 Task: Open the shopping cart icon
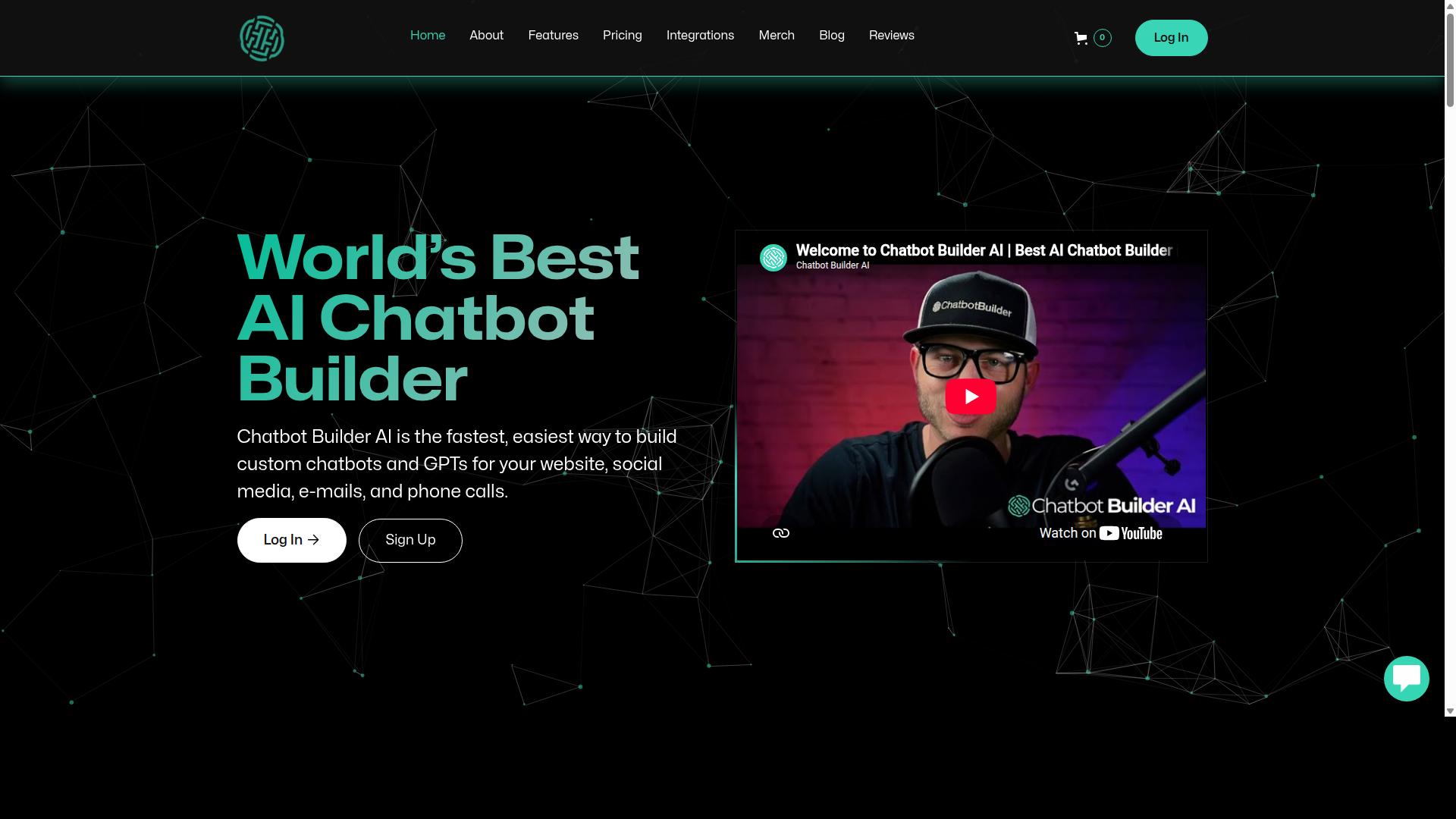(x=1081, y=38)
